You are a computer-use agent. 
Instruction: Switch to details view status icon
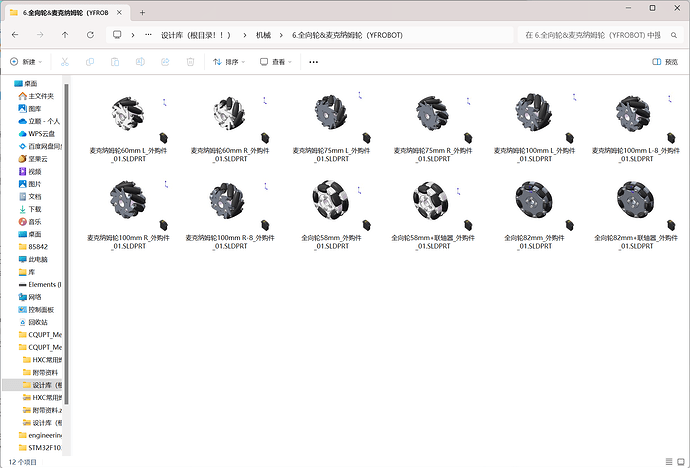coord(669,461)
